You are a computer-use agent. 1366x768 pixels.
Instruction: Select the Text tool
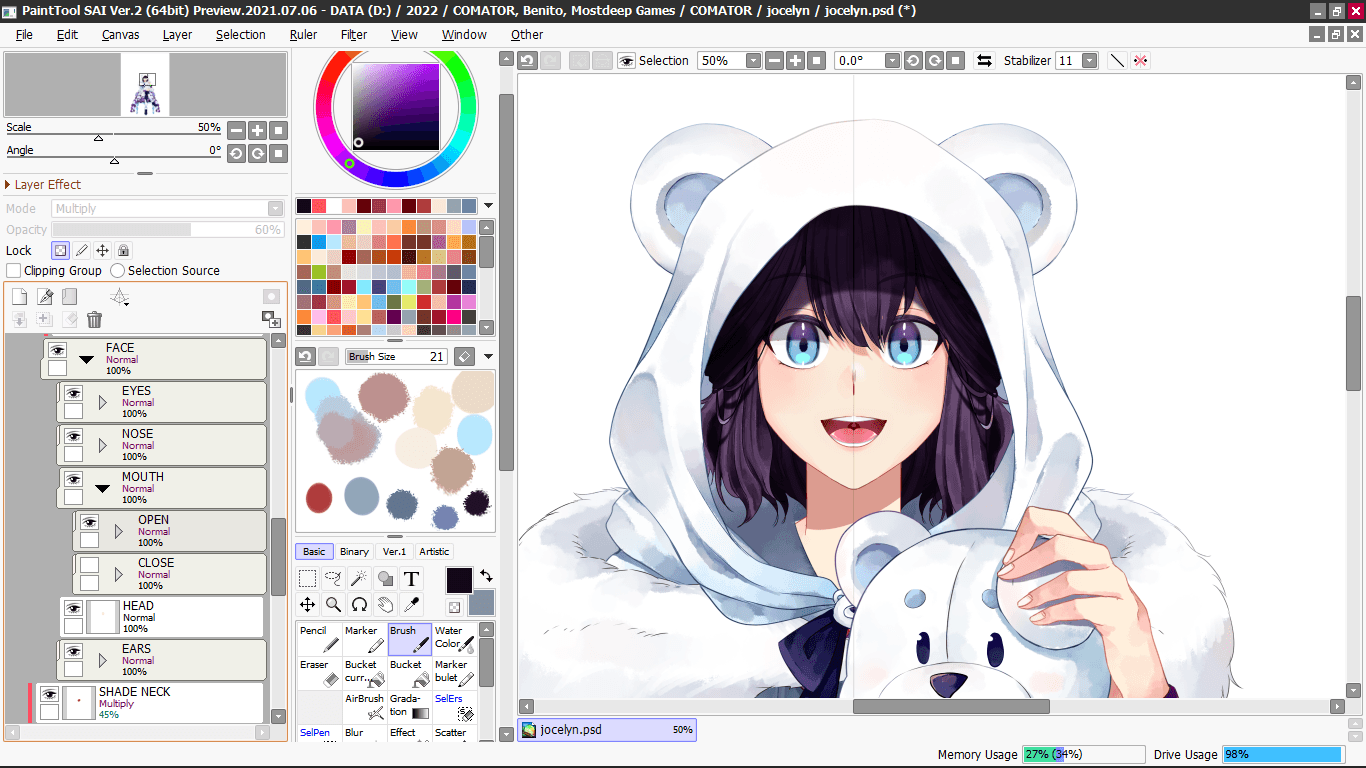[412, 578]
